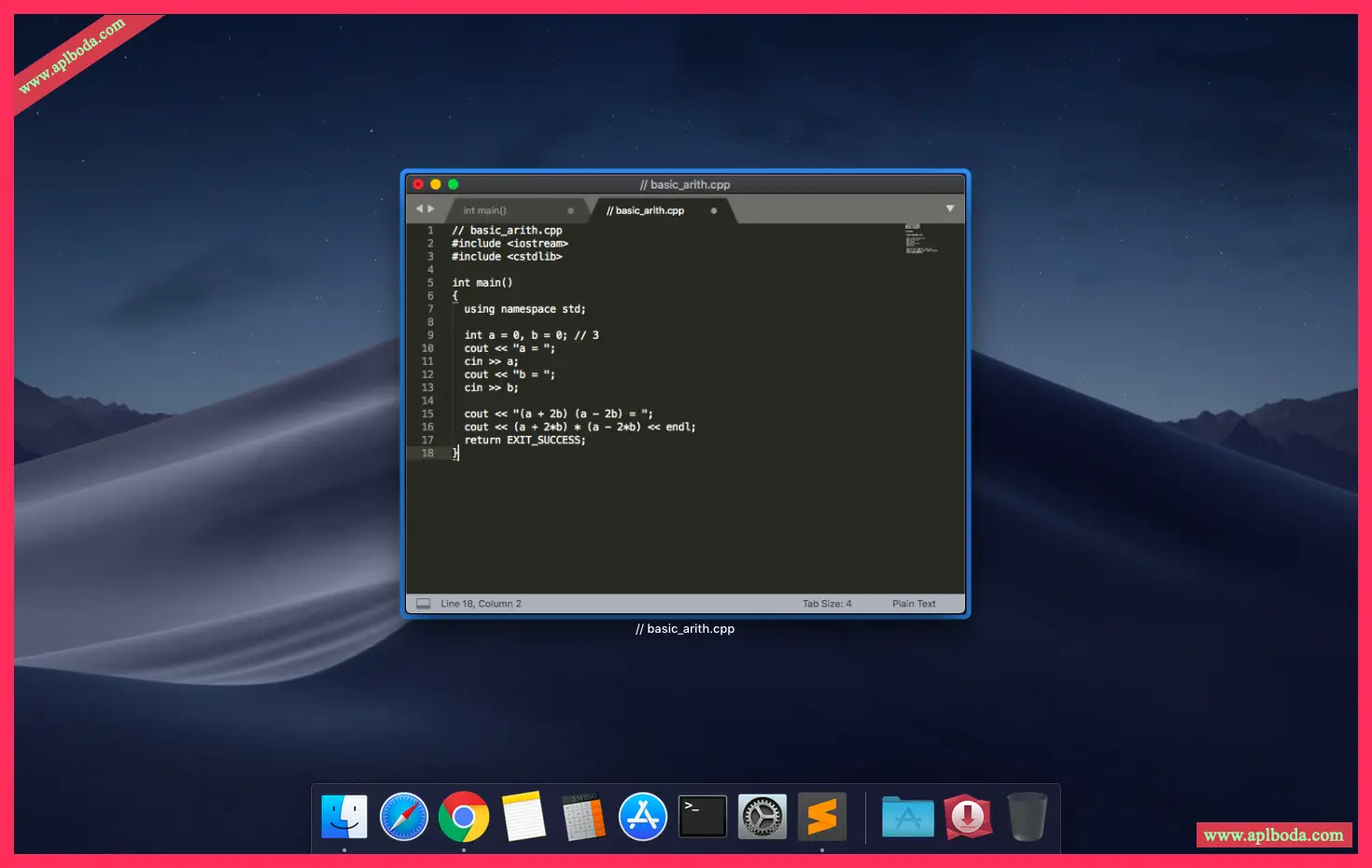Open the Plain Text syntax selector
This screenshot has width=1372, height=868.
coord(914,604)
